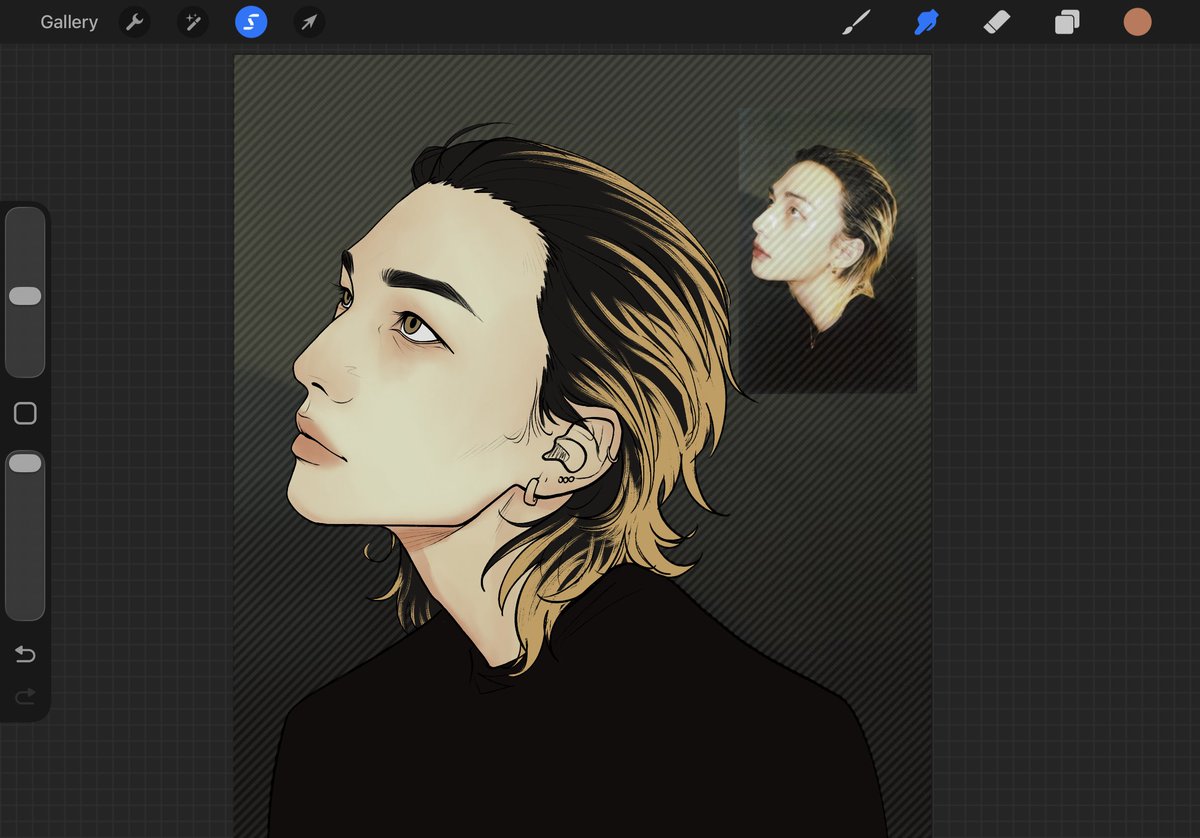Open the Adjustments menu with the magic wand
1200x838 pixels.
pyautogui.click(x=192, y=21)
